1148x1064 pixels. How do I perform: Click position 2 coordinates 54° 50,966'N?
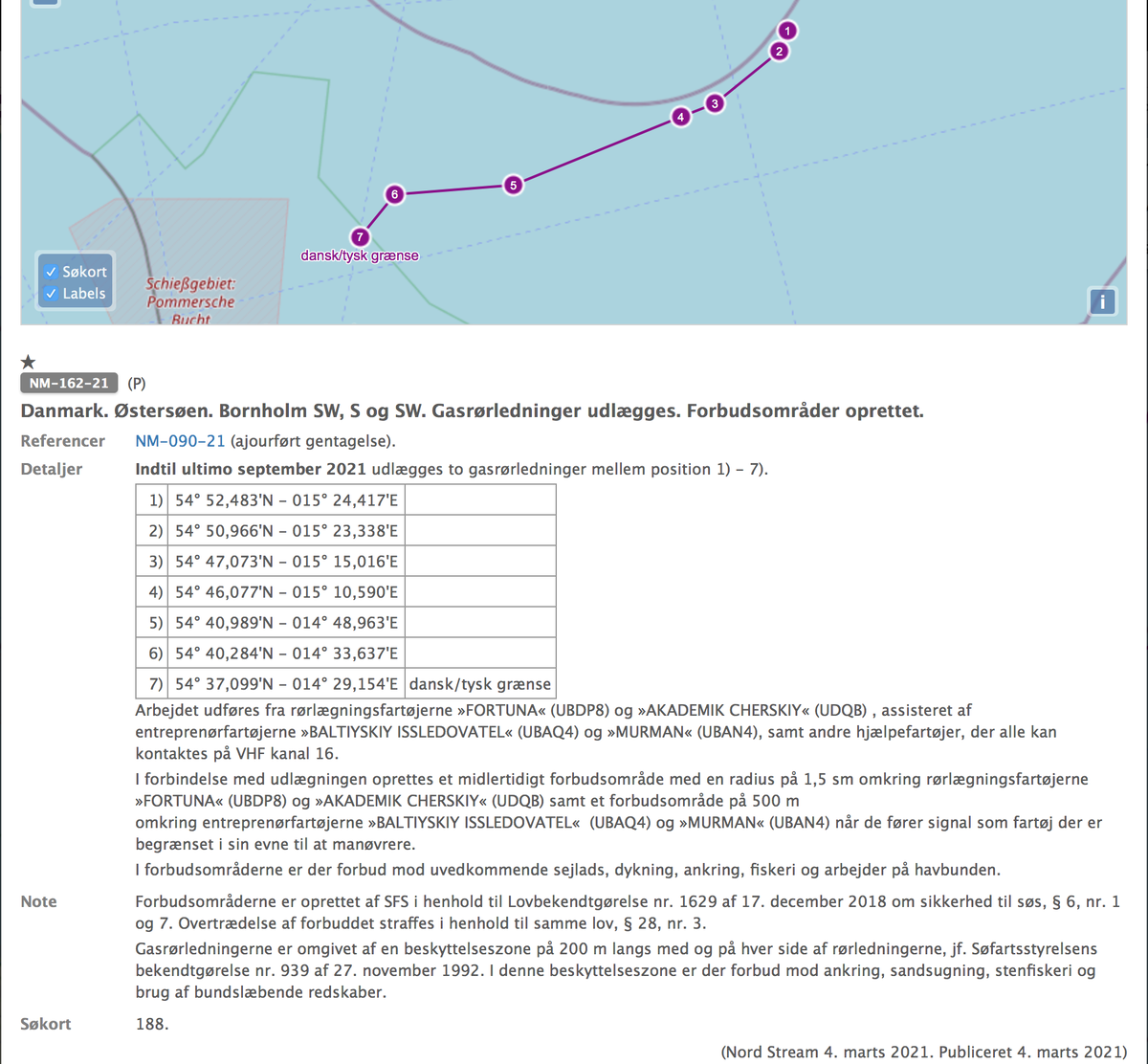tap(286, 531)
